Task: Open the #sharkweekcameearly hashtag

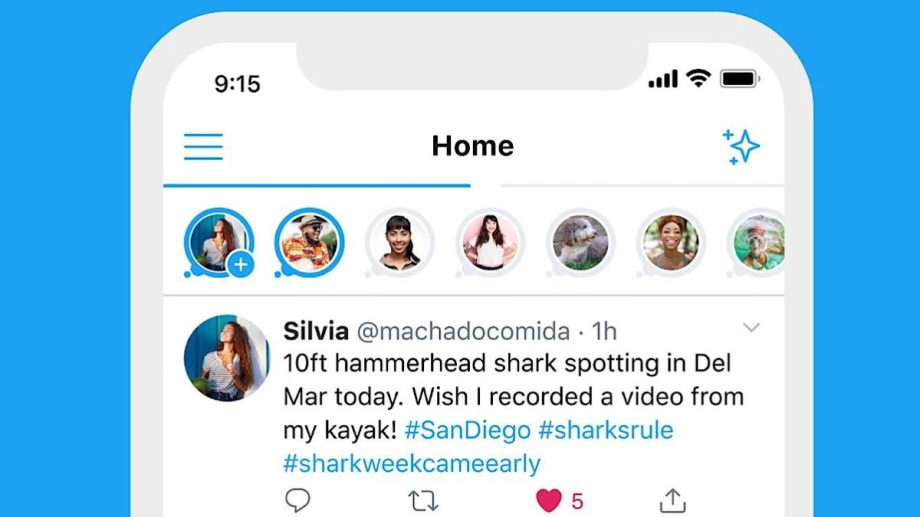Action: click(411, 464)
